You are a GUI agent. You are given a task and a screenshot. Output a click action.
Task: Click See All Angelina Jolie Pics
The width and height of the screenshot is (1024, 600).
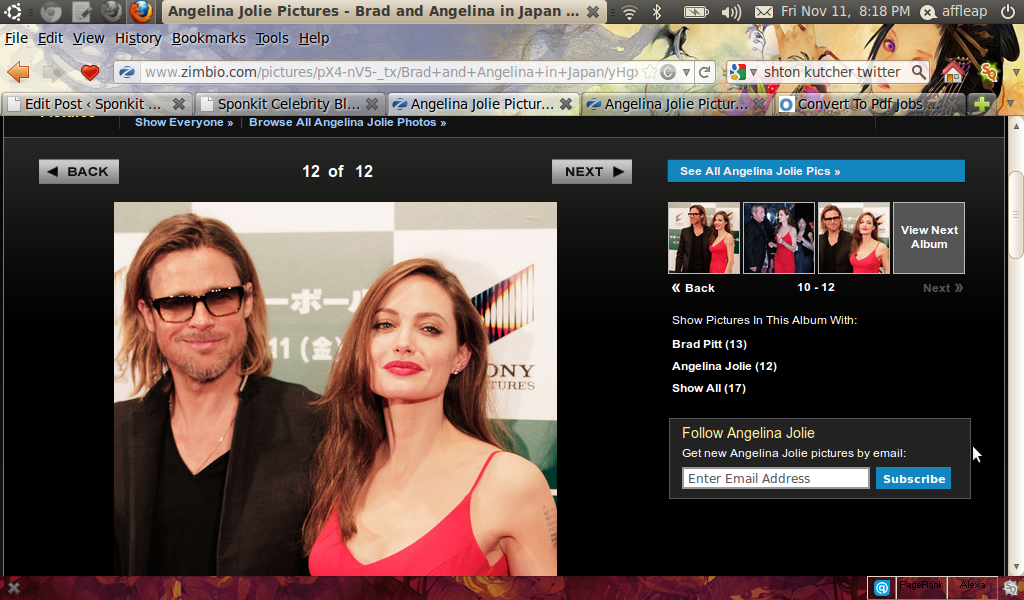816,171
